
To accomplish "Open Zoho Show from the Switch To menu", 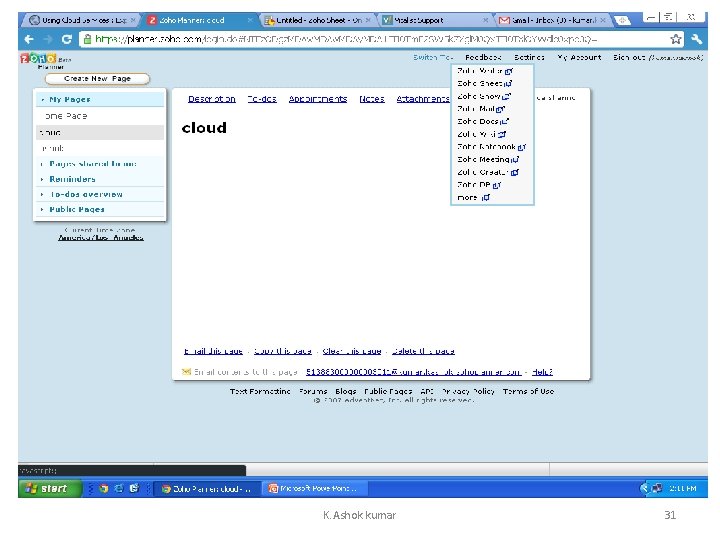I will click(x=484, y=96).
